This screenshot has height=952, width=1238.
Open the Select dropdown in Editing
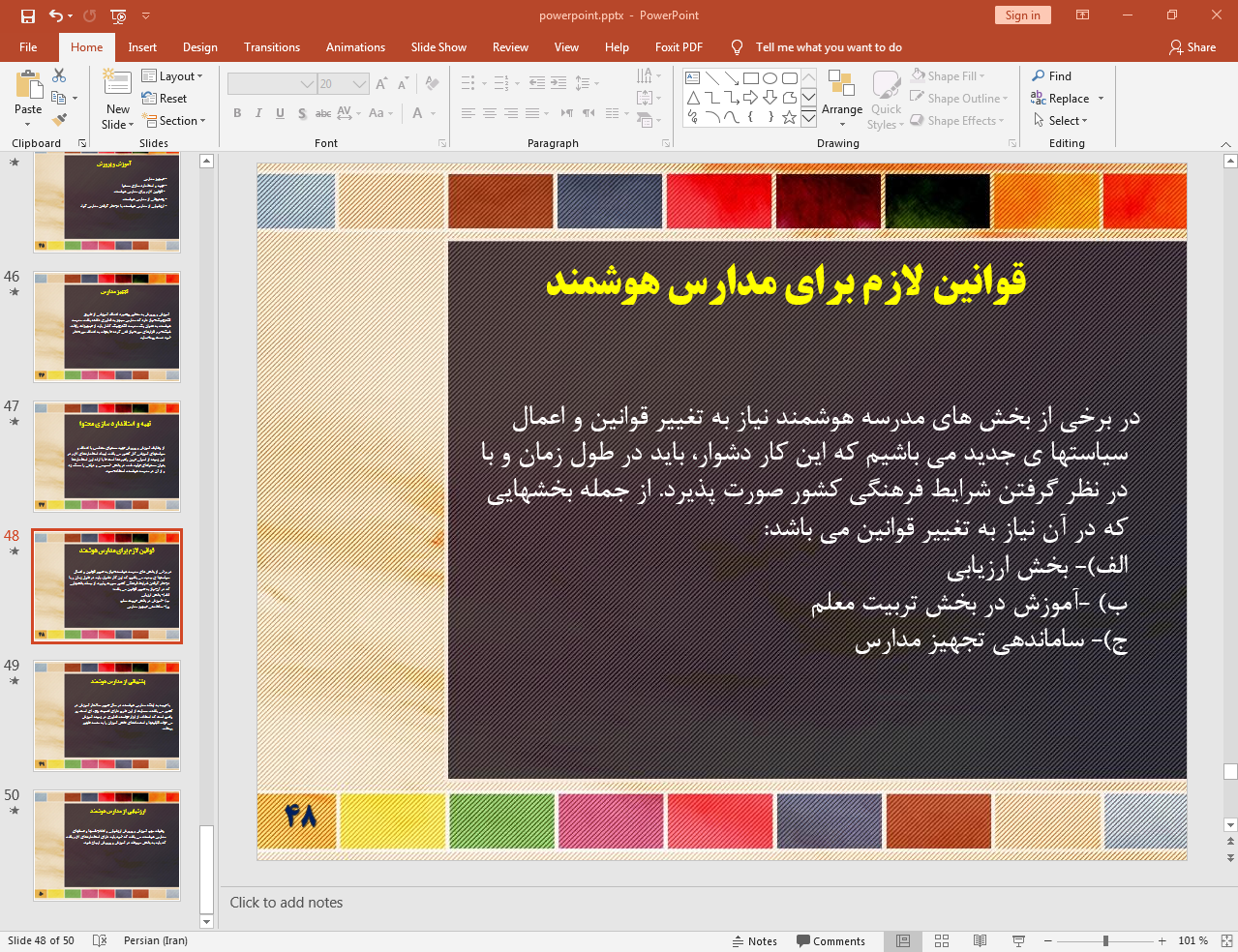point(1061,121)
